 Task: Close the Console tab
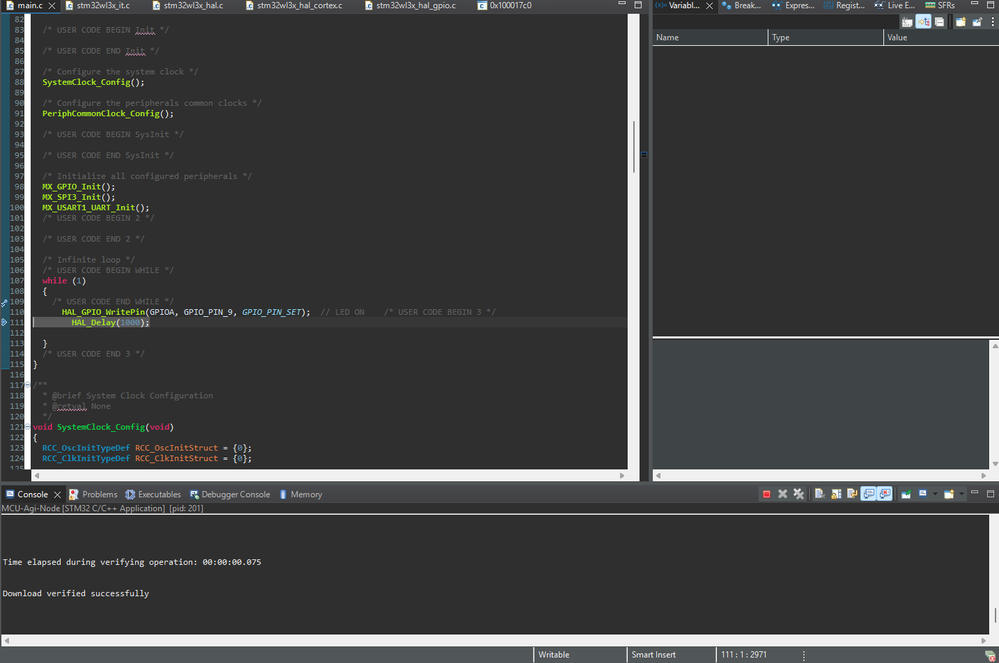pos(57,494)
